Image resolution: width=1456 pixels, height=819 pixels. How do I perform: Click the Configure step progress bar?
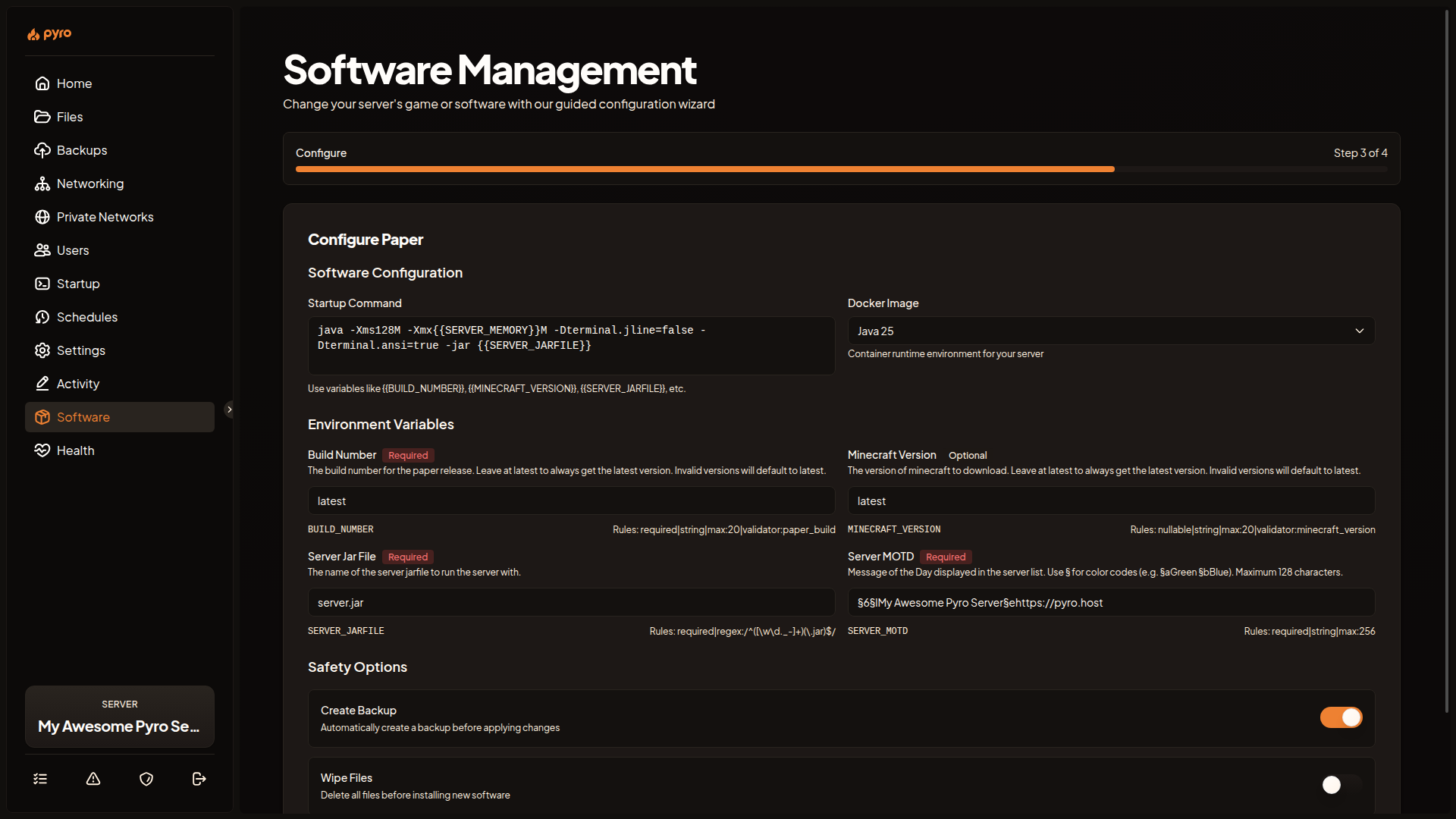pos(842,169)
